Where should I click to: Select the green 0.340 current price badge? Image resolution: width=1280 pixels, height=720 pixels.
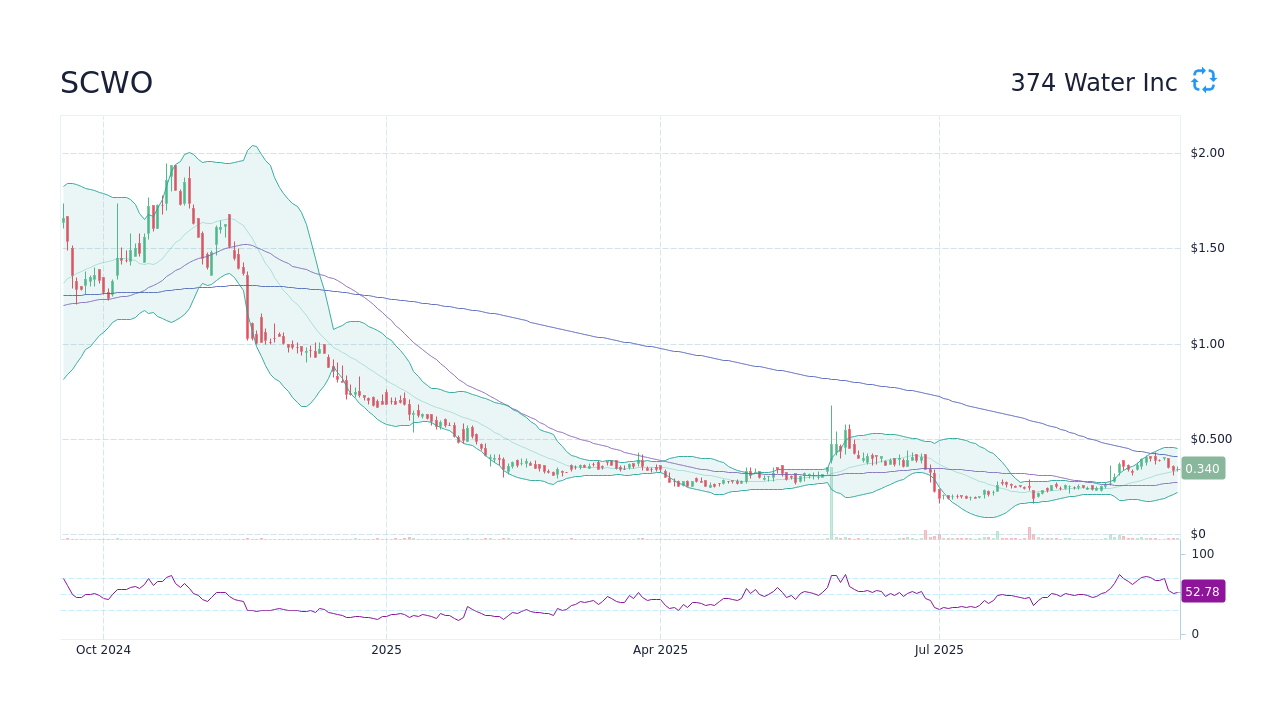click(1202, 468)
